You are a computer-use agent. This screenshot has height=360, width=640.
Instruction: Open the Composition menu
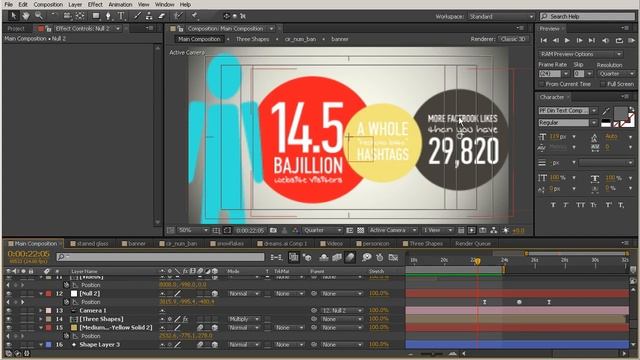pyautogui.click(x=48, y=4)
